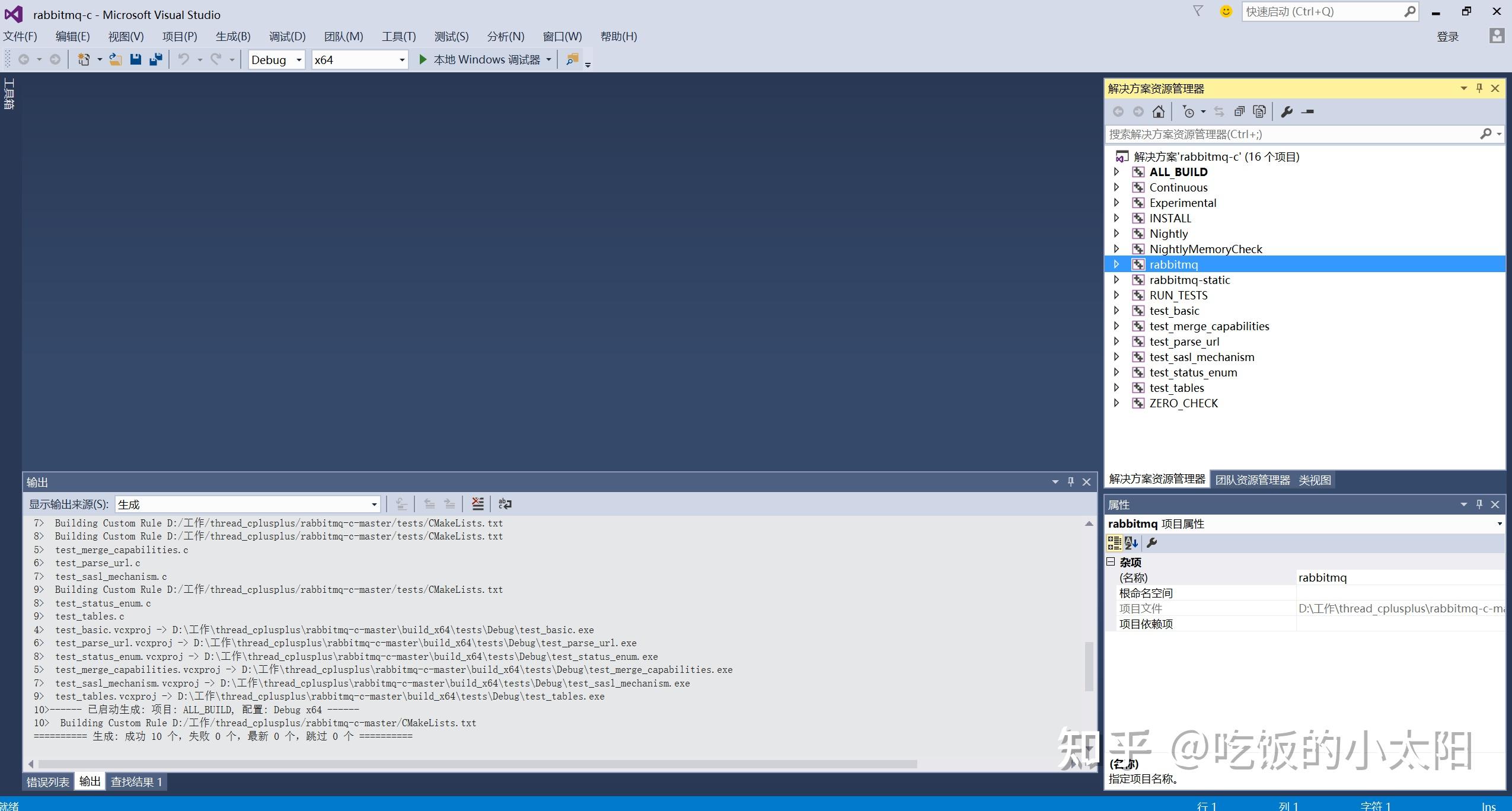The width and height of the screenshot is (1512, 811).
Task: Toggle word wrap in the output panel
Action: (504, 503)
